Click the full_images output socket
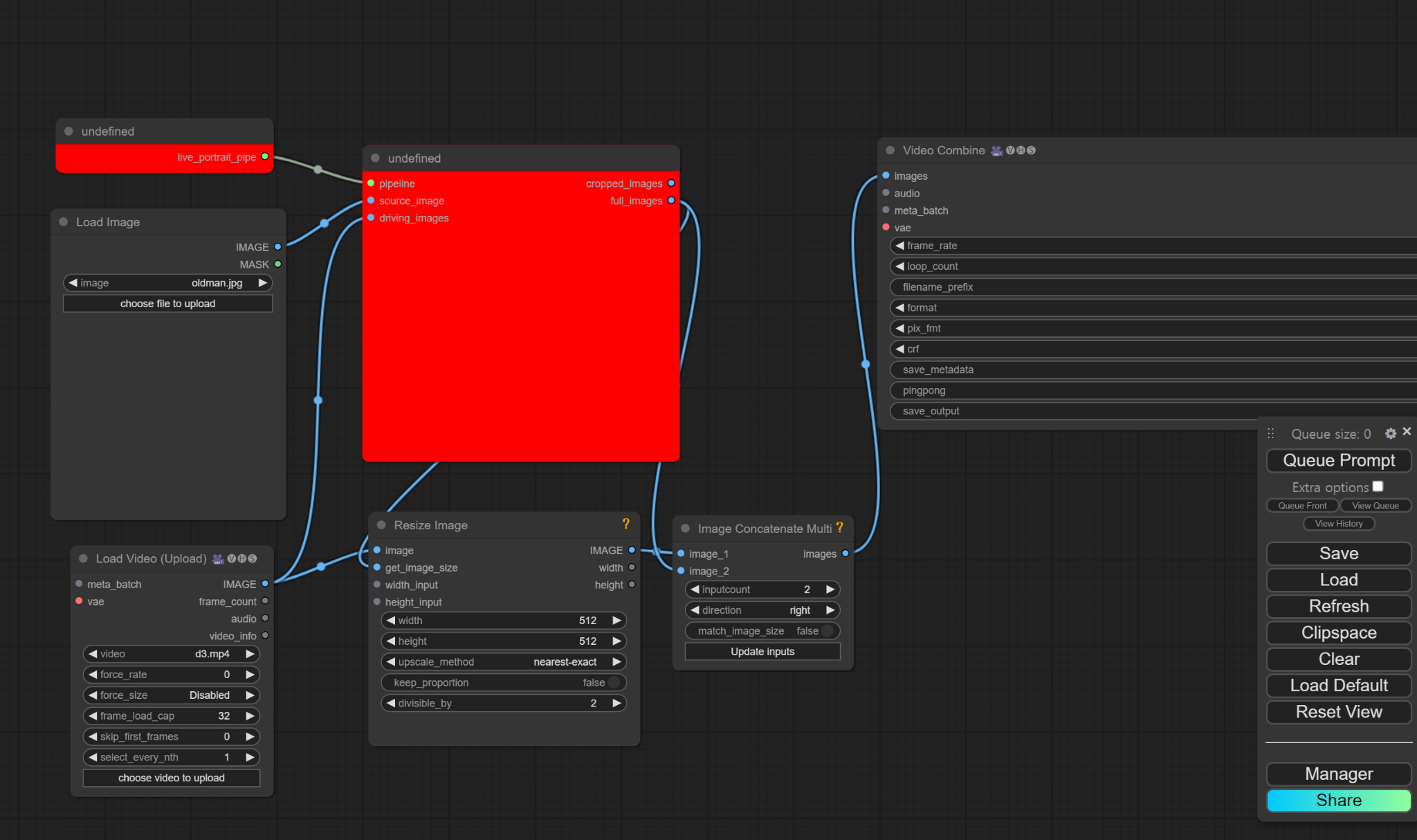Image resolution: width=1417 pixels, height=840 pixels. click(671, 201)
